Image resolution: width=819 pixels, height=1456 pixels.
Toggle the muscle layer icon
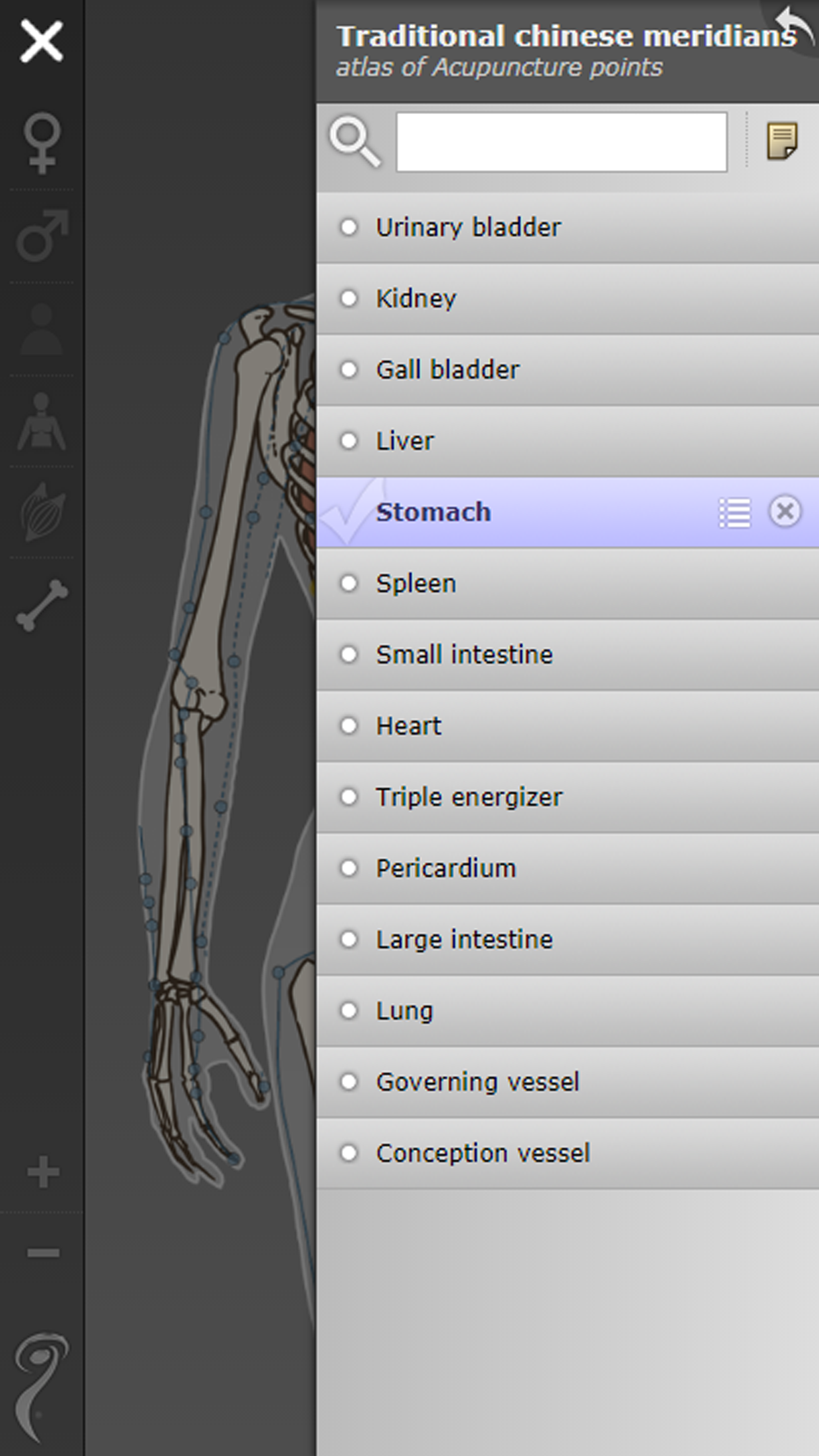tap(42, 512)
